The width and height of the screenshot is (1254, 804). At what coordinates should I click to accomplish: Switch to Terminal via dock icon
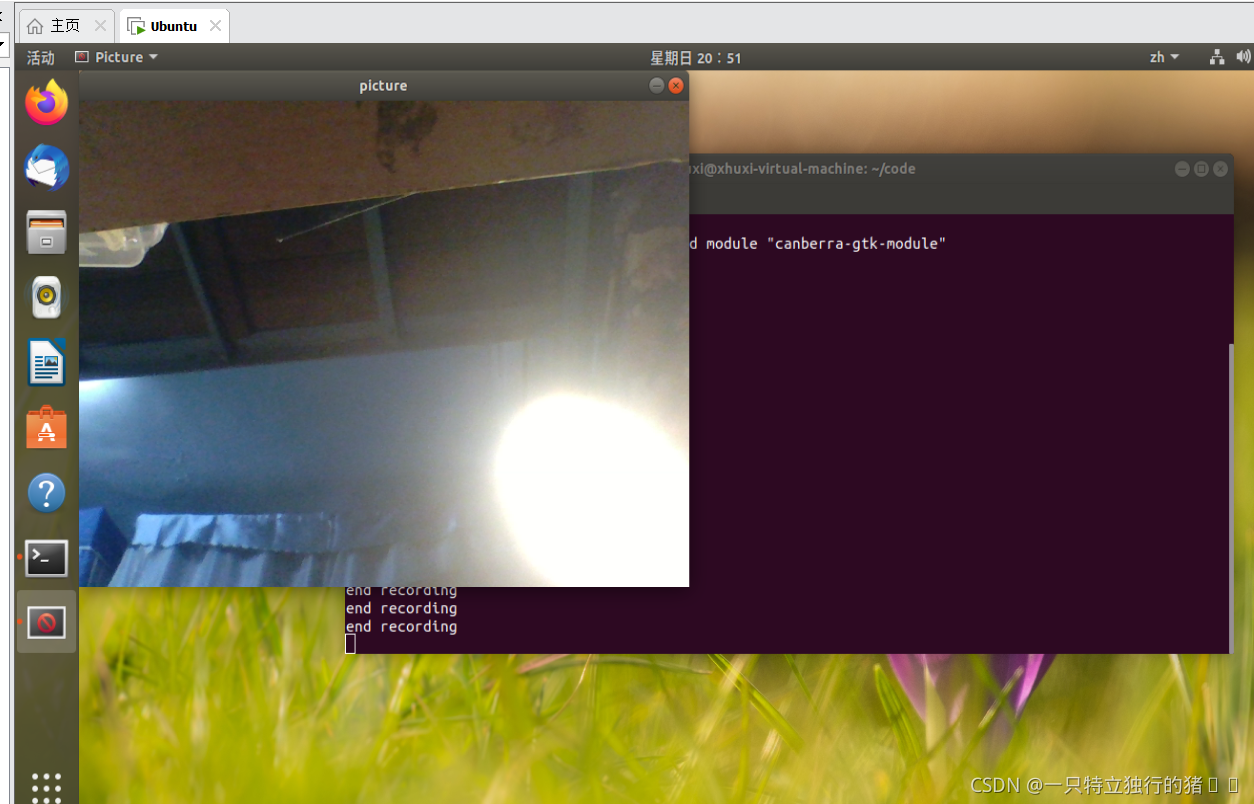tap(46, 558)
